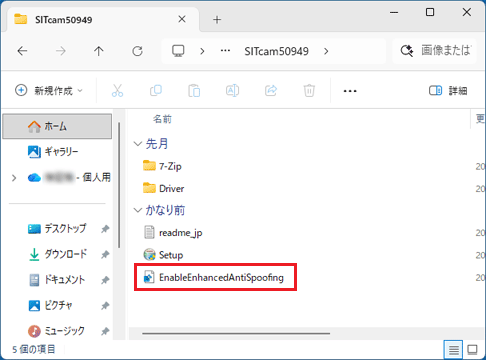The image size is (486, 360).
Task: Click pin icon beside ピクチャ
Action: pos(105,306)
